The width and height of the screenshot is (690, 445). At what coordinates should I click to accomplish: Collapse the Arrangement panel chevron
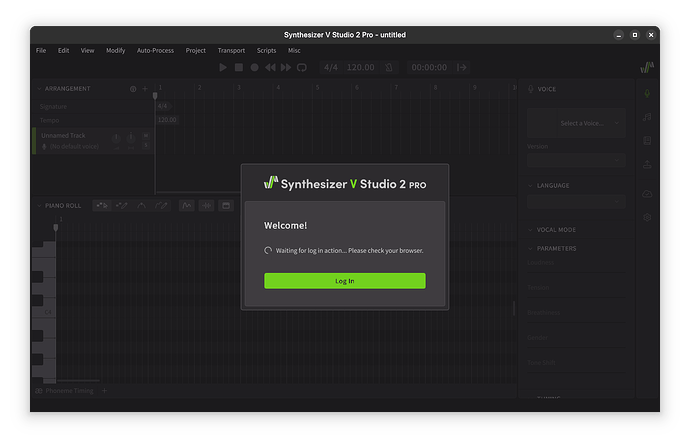tap(39, 88)
